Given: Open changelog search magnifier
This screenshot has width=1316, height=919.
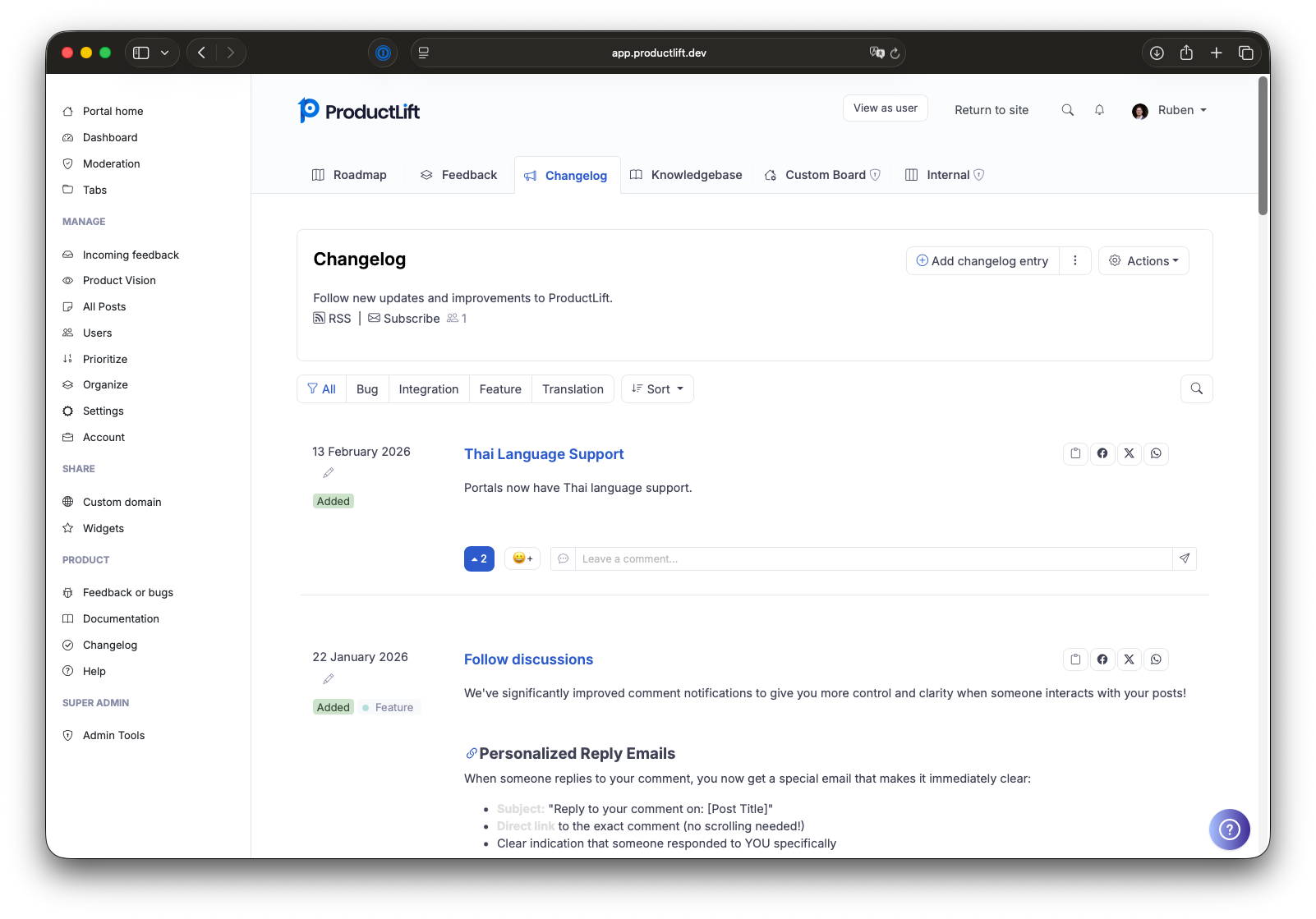Looking at the screenshot, I should pos(1197,388).
